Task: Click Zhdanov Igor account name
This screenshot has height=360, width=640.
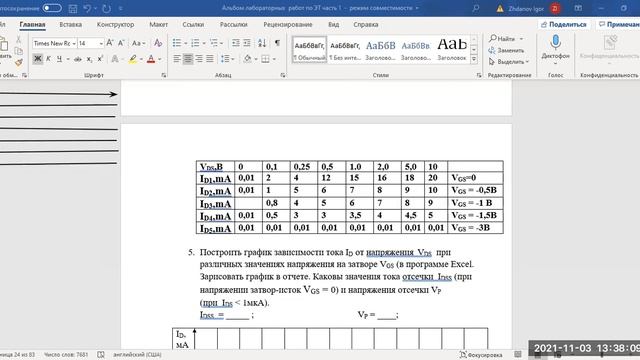Action: click(526, 8)
